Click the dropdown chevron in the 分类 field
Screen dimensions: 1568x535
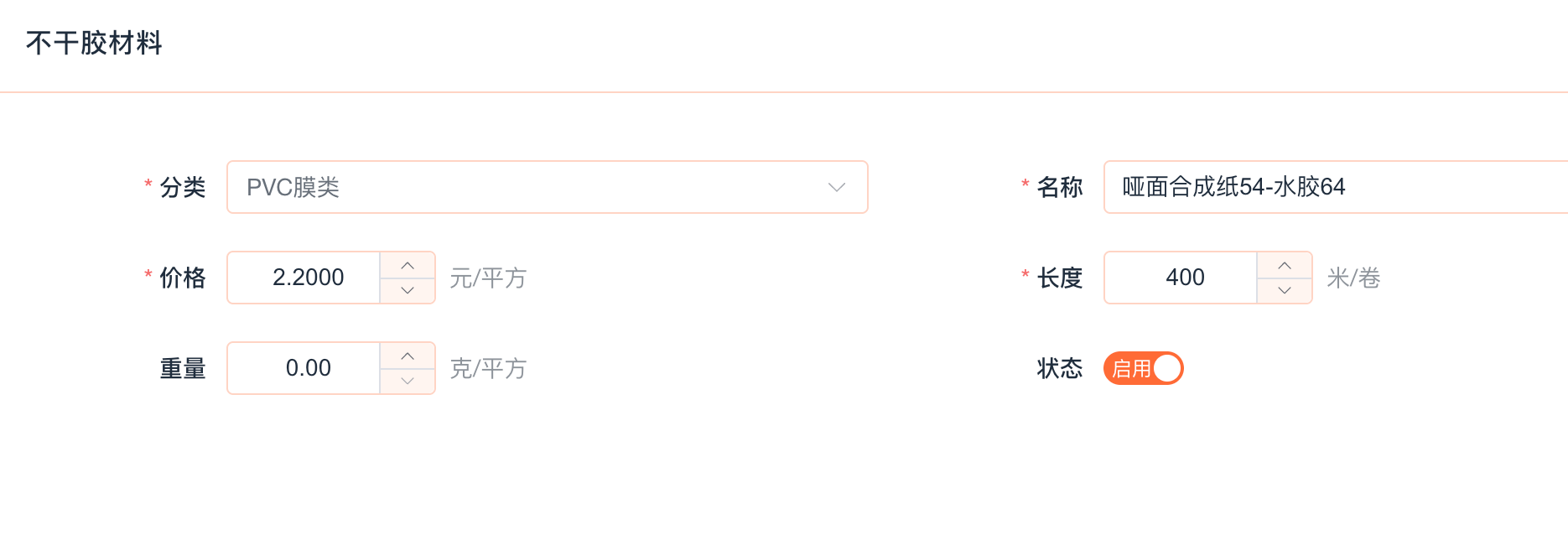click(x=836, y=187)
